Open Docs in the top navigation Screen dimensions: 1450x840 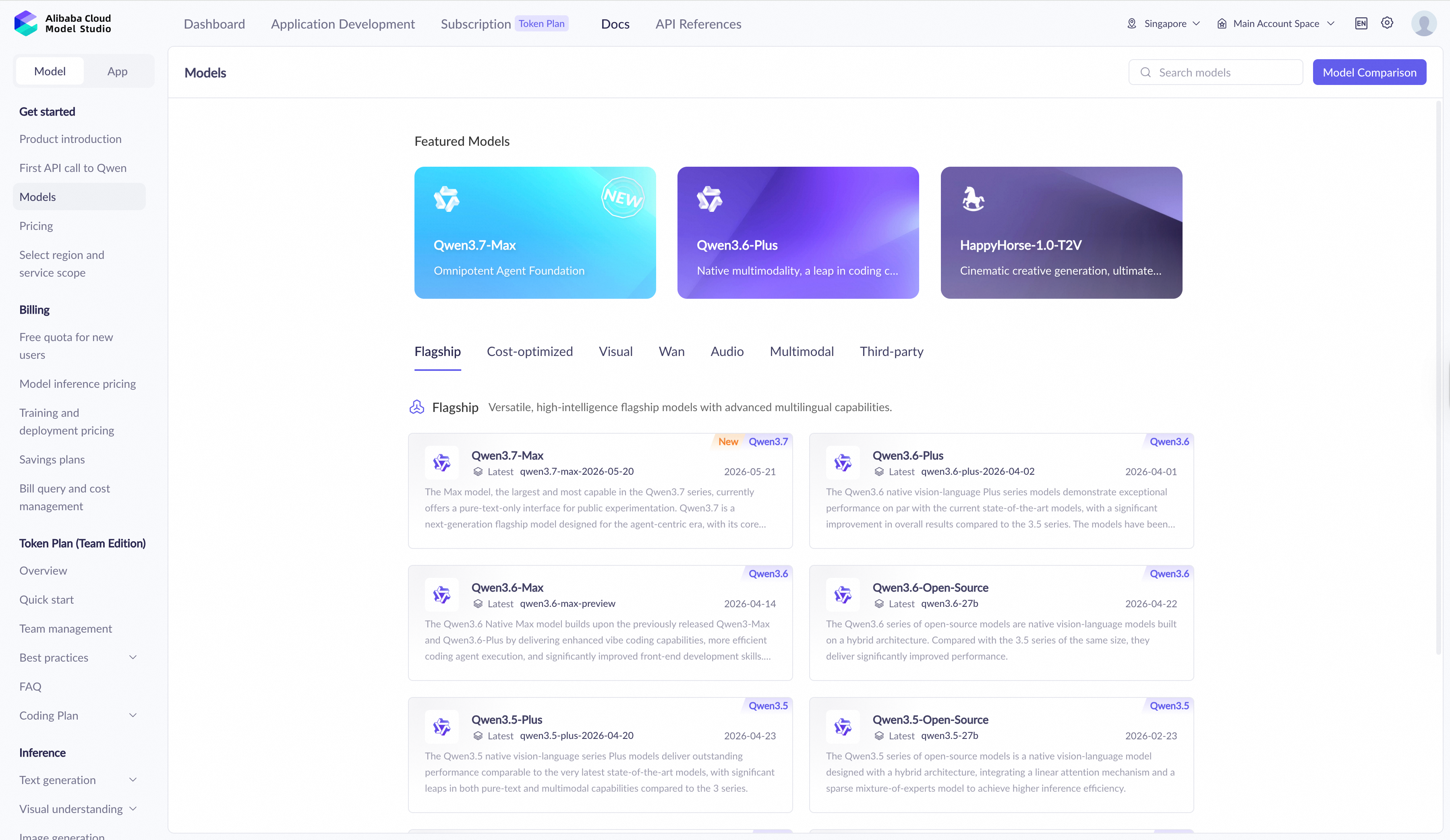[x=615, y=24]
